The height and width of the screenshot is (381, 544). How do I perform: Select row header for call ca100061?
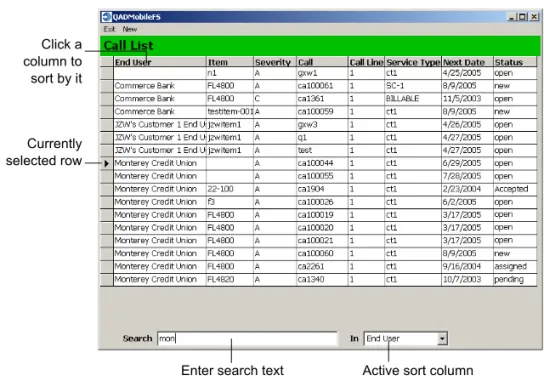coord(107,86)
